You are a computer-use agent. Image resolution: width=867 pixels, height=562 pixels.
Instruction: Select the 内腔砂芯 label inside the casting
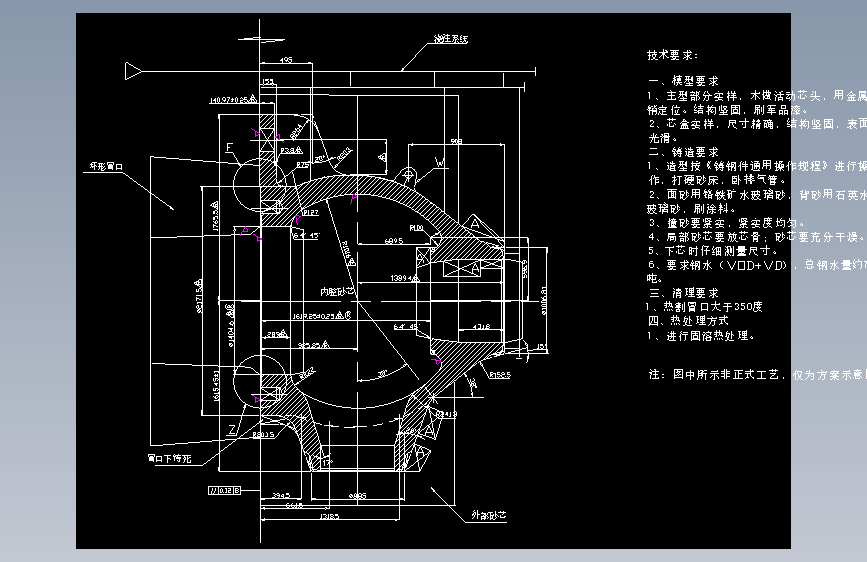click(x=337, y=291)
